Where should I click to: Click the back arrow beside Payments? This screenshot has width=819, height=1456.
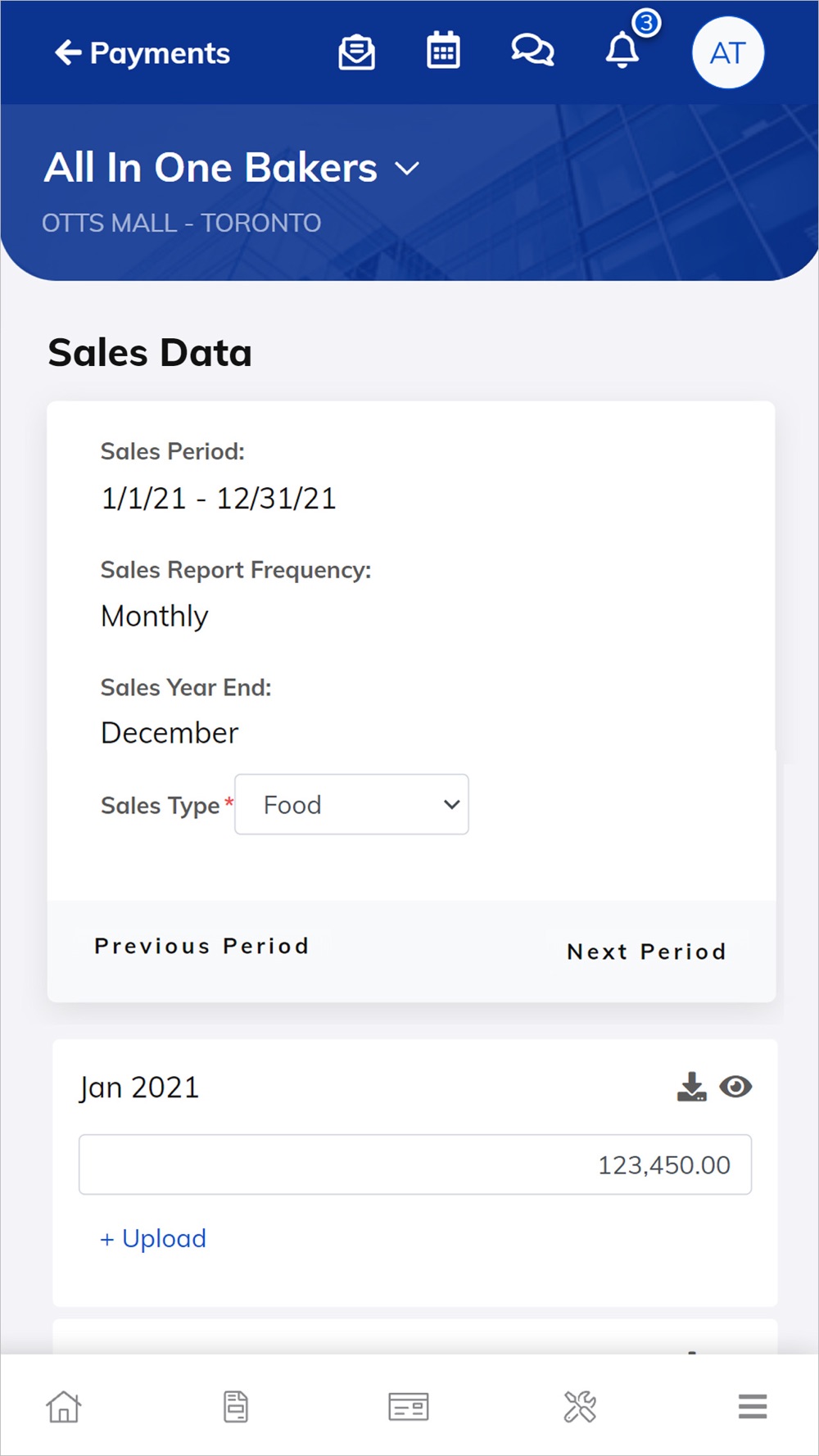coord(68,53)
